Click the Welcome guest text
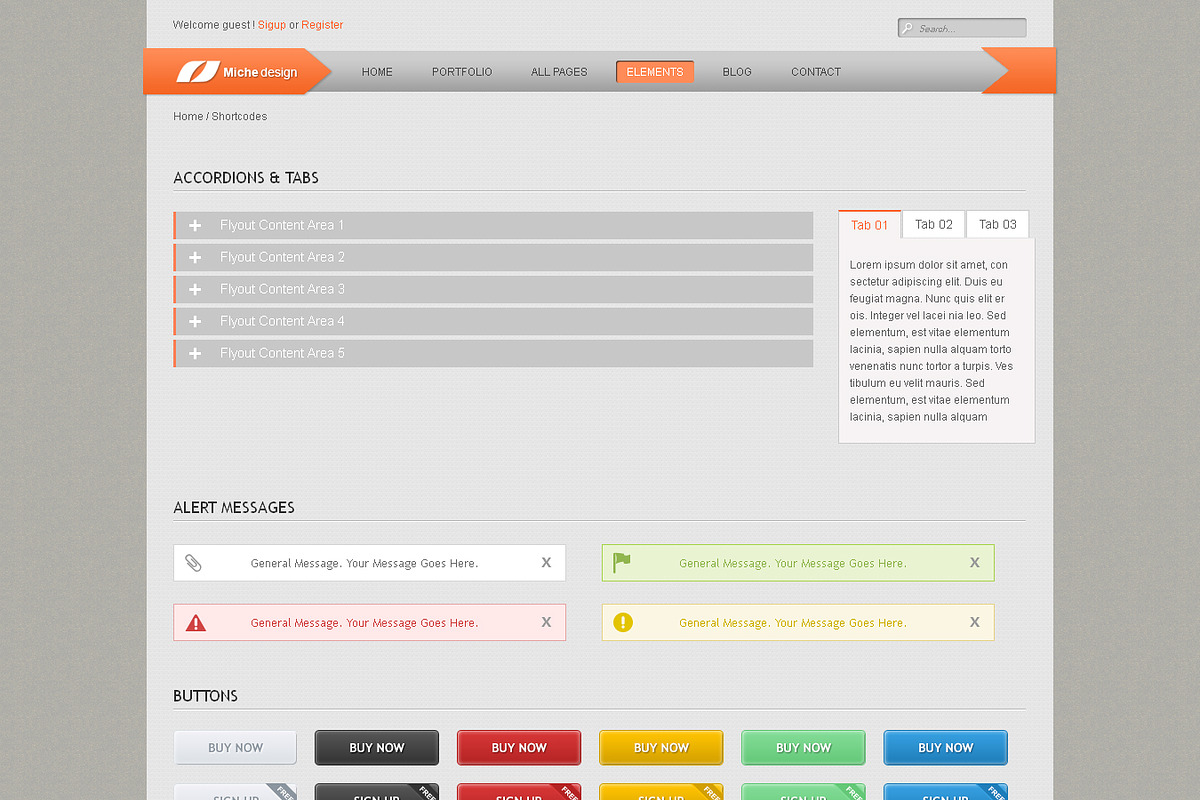 [x=213, y=25]
